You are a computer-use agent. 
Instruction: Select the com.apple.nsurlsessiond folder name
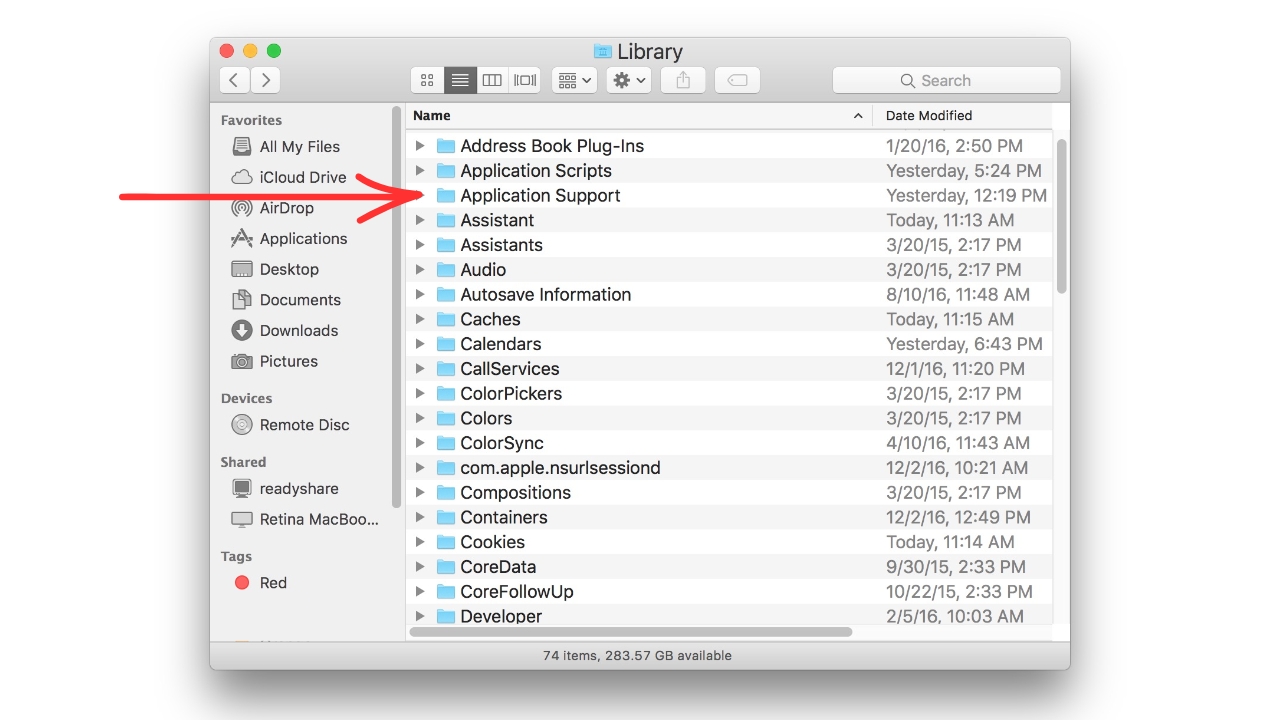tap(560, 468)
